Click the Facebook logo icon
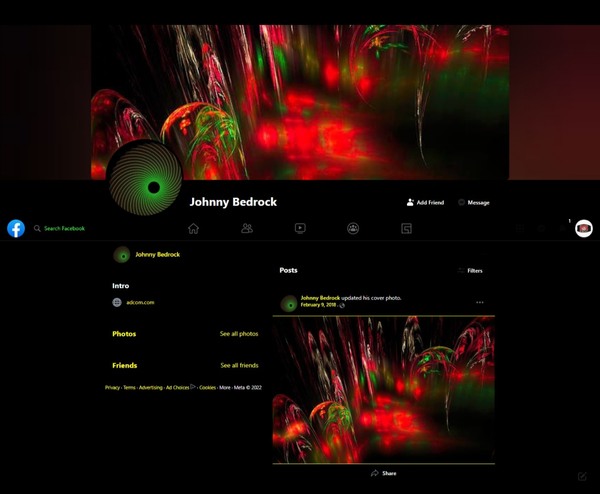 tap(16, 228)
